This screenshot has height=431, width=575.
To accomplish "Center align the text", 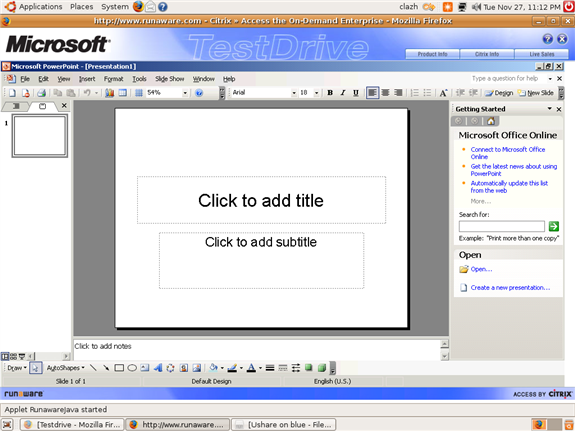I will coord(385,93).
